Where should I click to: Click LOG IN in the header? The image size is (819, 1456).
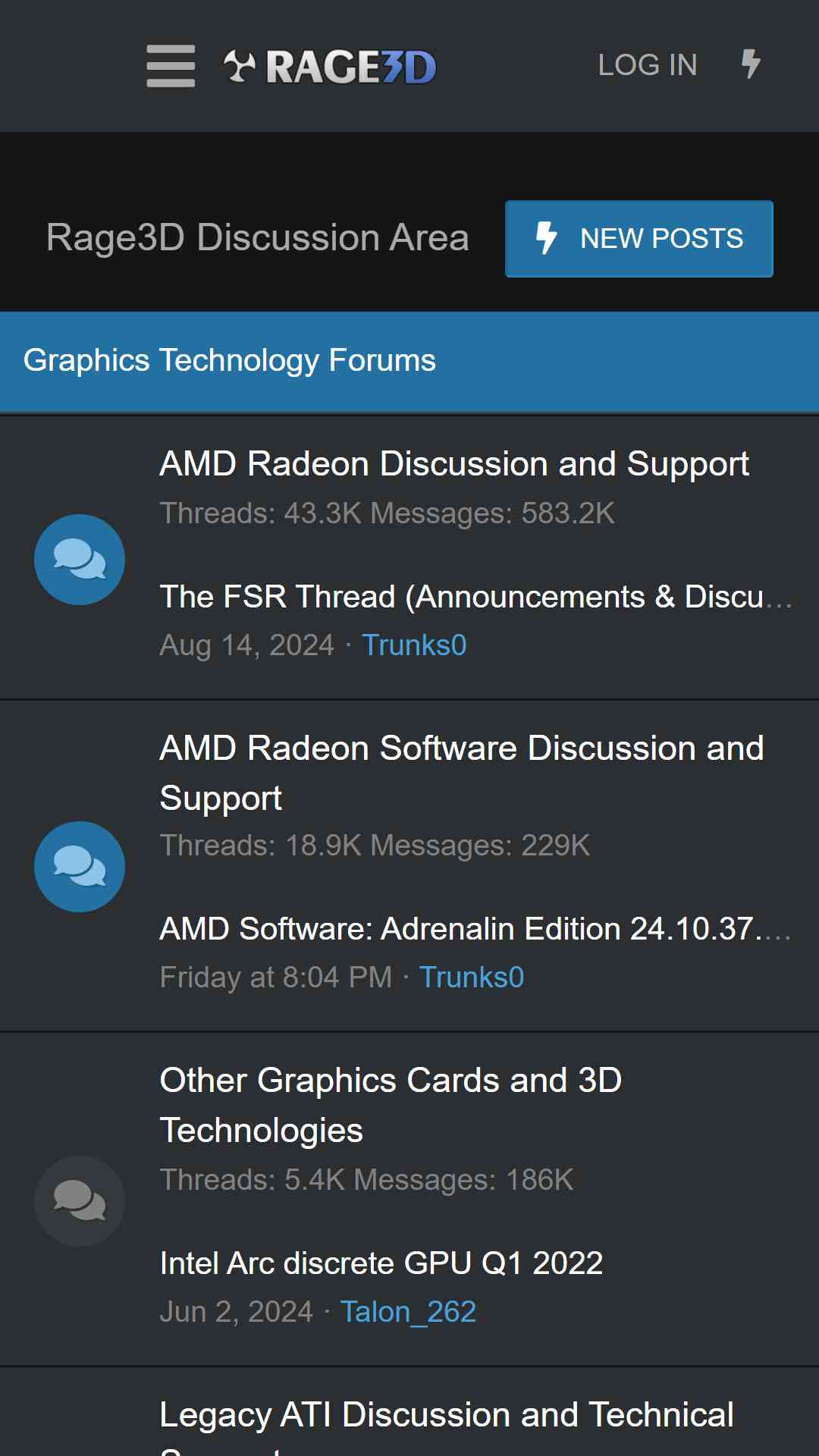click(648, 65)
